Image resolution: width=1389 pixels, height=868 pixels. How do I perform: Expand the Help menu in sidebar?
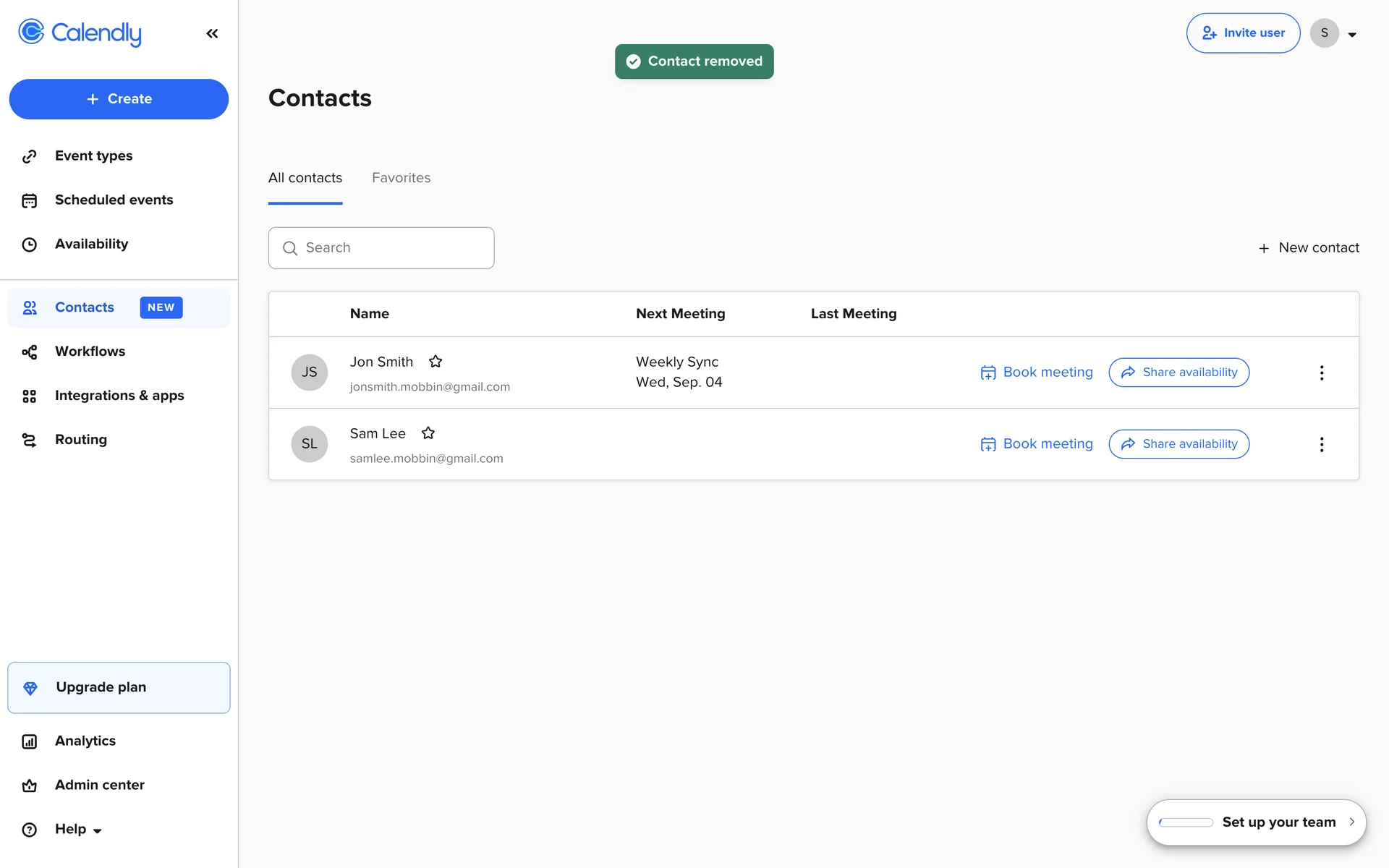coord(78,829)
